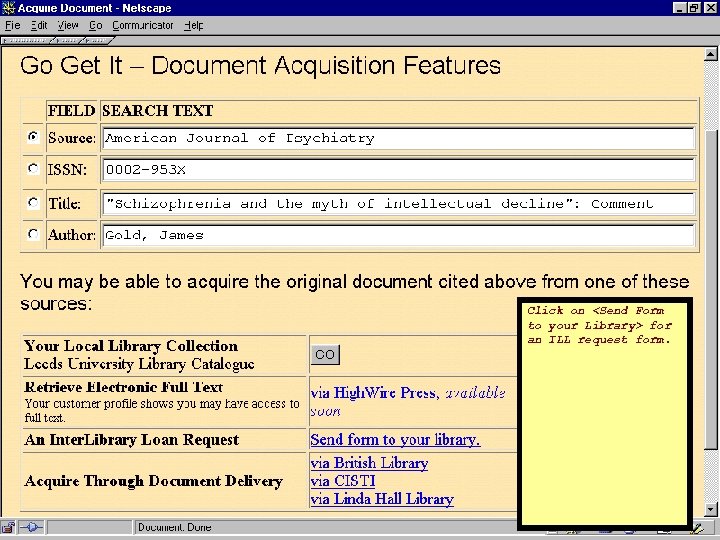Open the Communicator menu
The image size is (720, 540).
143,25
